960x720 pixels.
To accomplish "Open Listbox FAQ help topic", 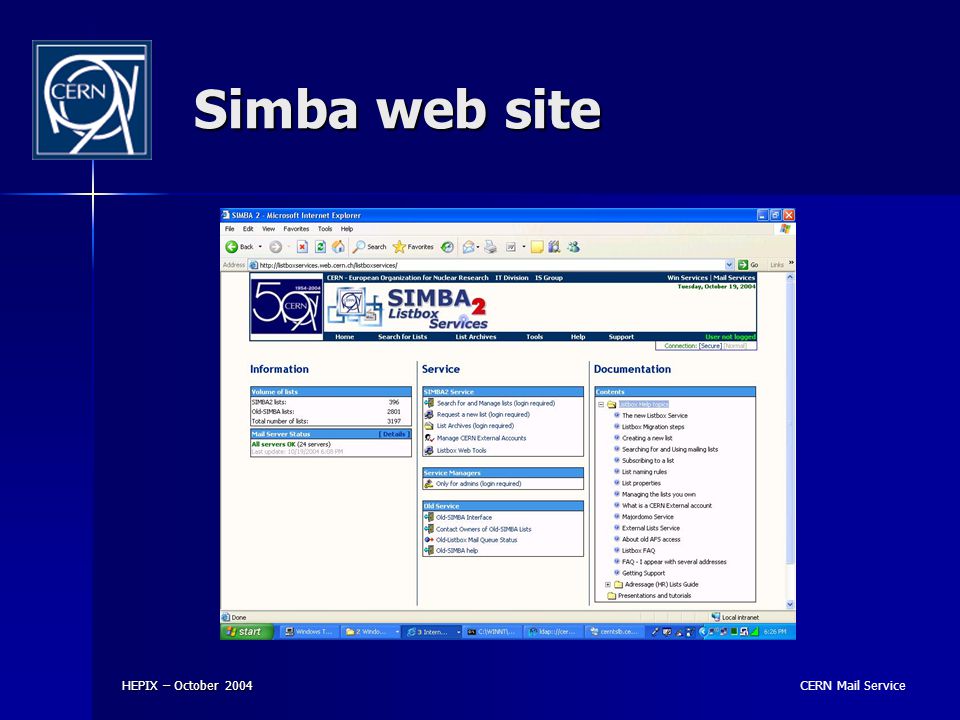I will [638, 550].
